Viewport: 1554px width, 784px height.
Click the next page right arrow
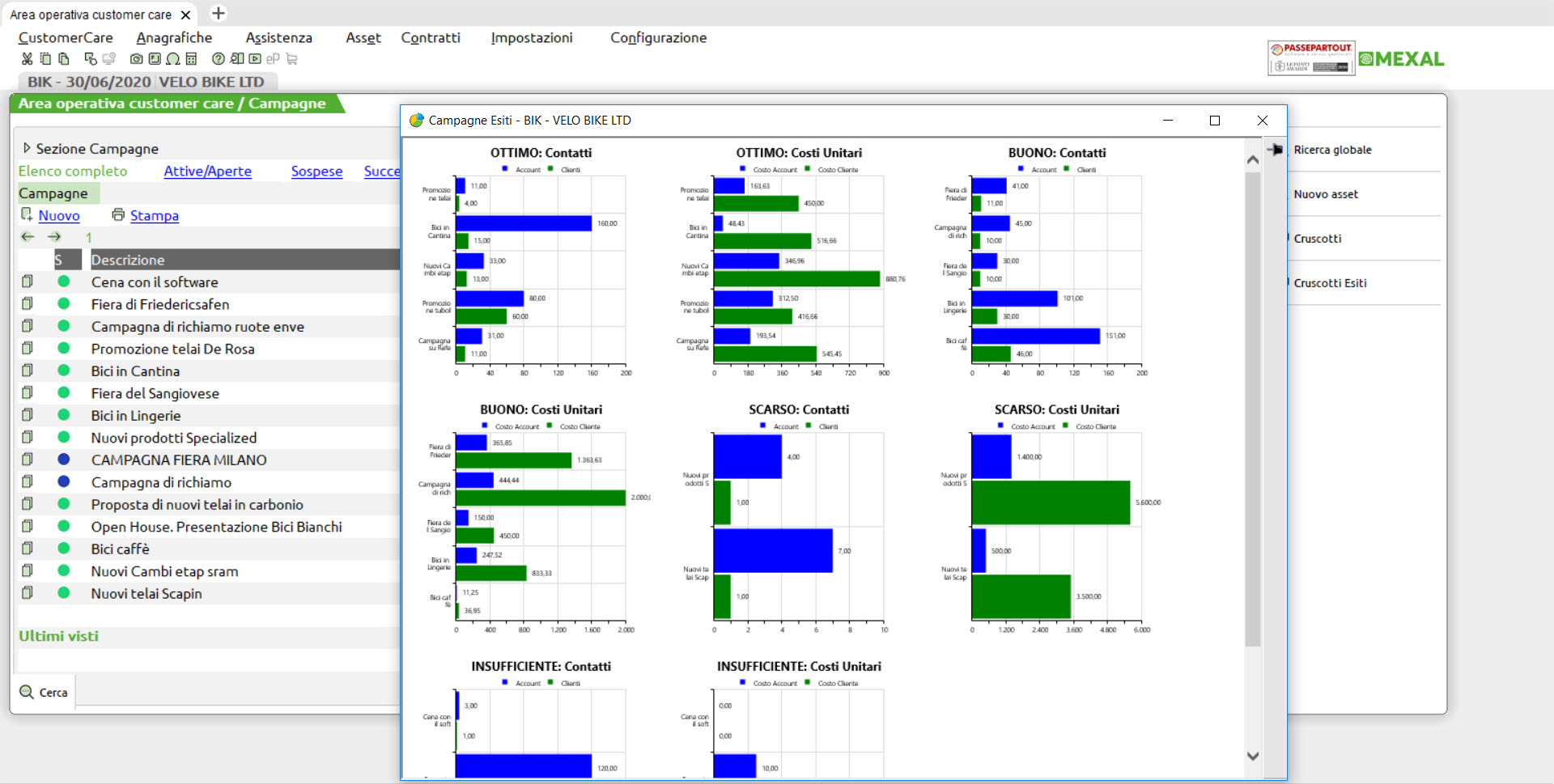point(54,237)
